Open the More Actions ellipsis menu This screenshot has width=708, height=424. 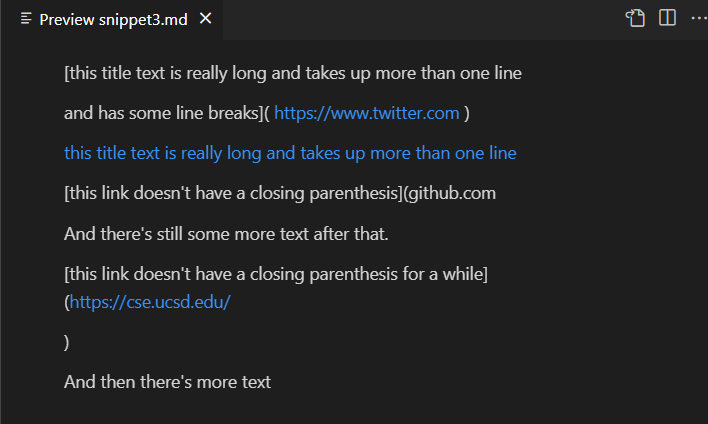[699, 18]
